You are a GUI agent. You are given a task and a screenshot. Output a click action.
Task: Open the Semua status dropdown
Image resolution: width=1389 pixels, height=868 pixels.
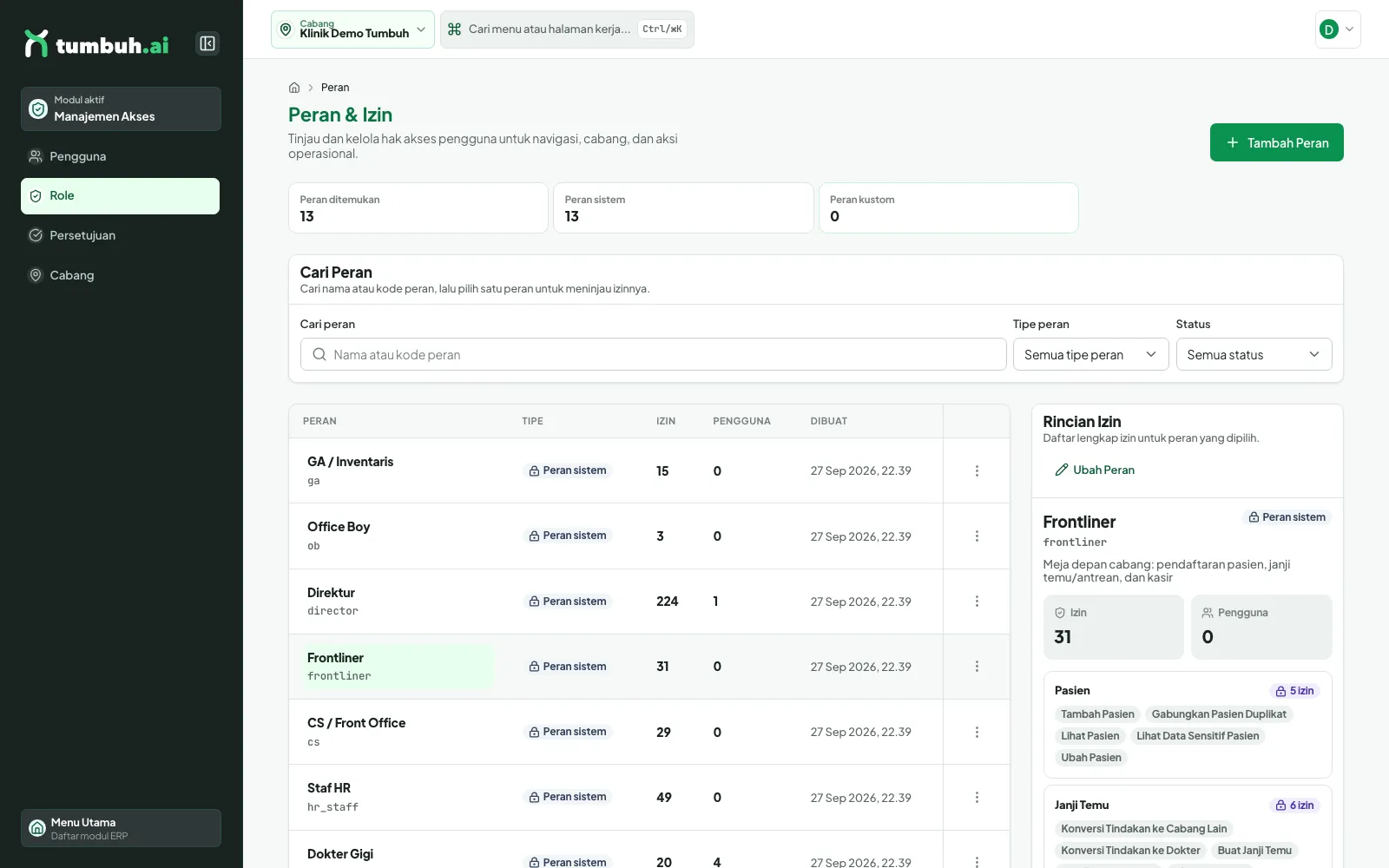coord(1254,354)
